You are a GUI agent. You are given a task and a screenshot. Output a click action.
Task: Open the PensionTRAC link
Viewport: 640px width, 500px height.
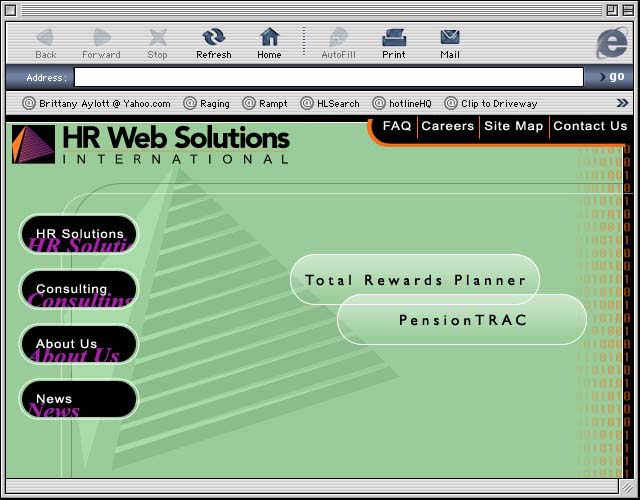(462, 320)
